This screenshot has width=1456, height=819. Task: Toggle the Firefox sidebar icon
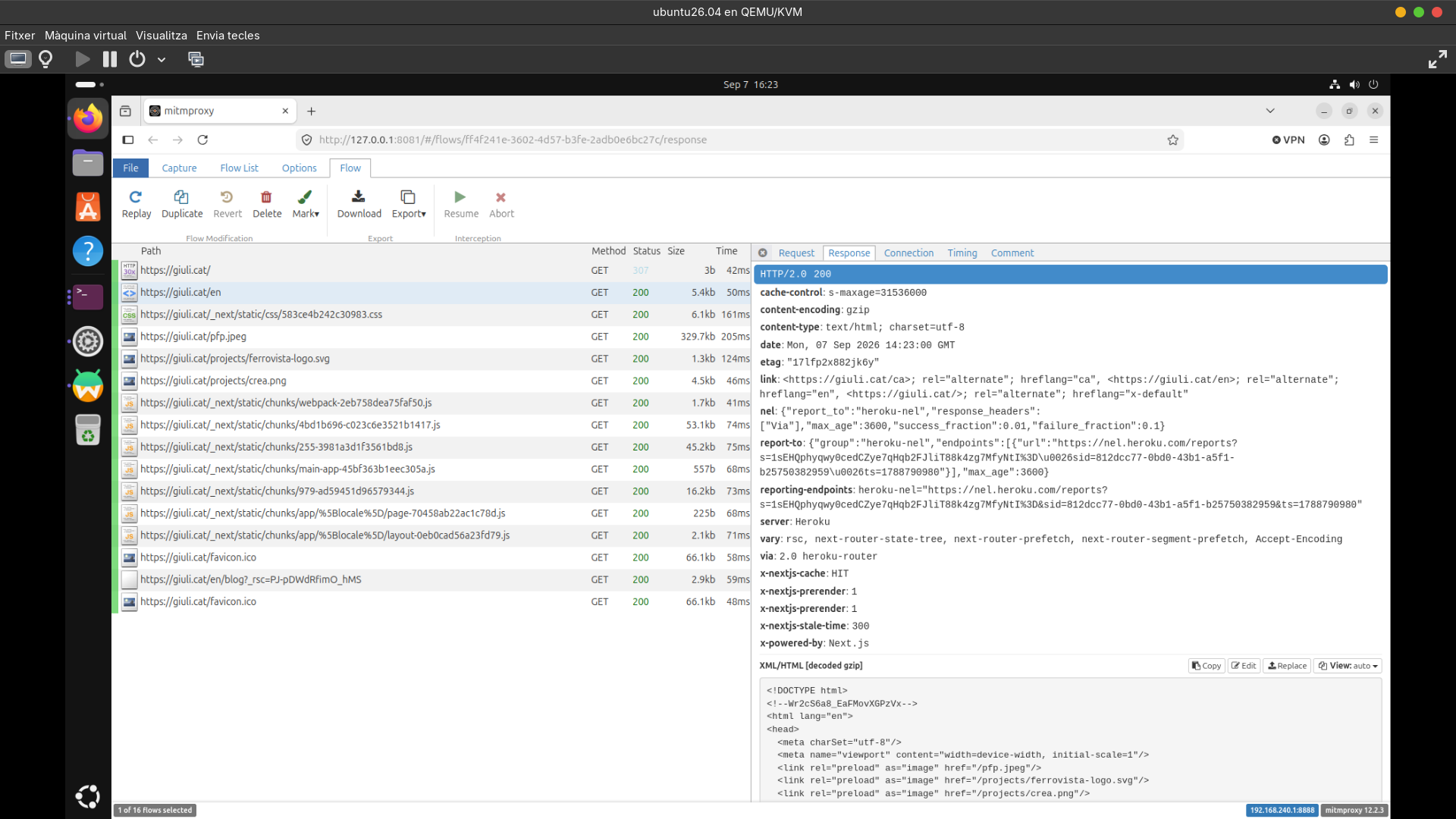click(127, 140)
